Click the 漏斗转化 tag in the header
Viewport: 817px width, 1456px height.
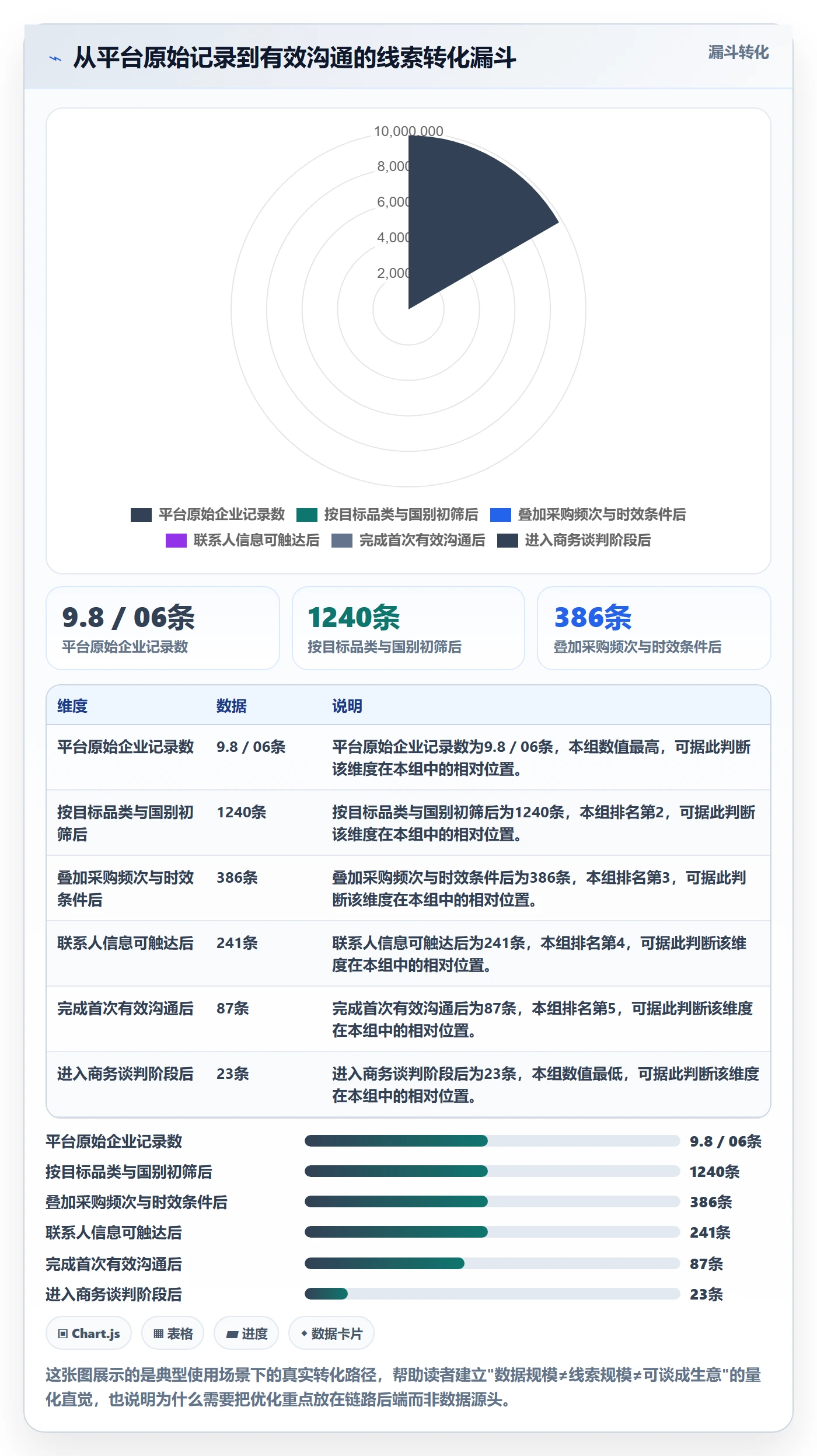738,53
